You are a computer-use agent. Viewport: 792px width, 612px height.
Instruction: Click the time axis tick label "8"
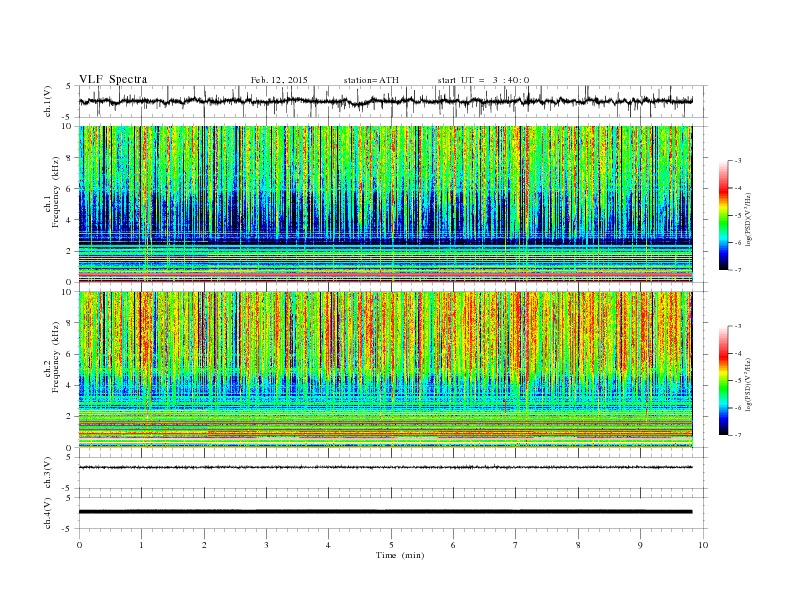[x=578, y=545]
